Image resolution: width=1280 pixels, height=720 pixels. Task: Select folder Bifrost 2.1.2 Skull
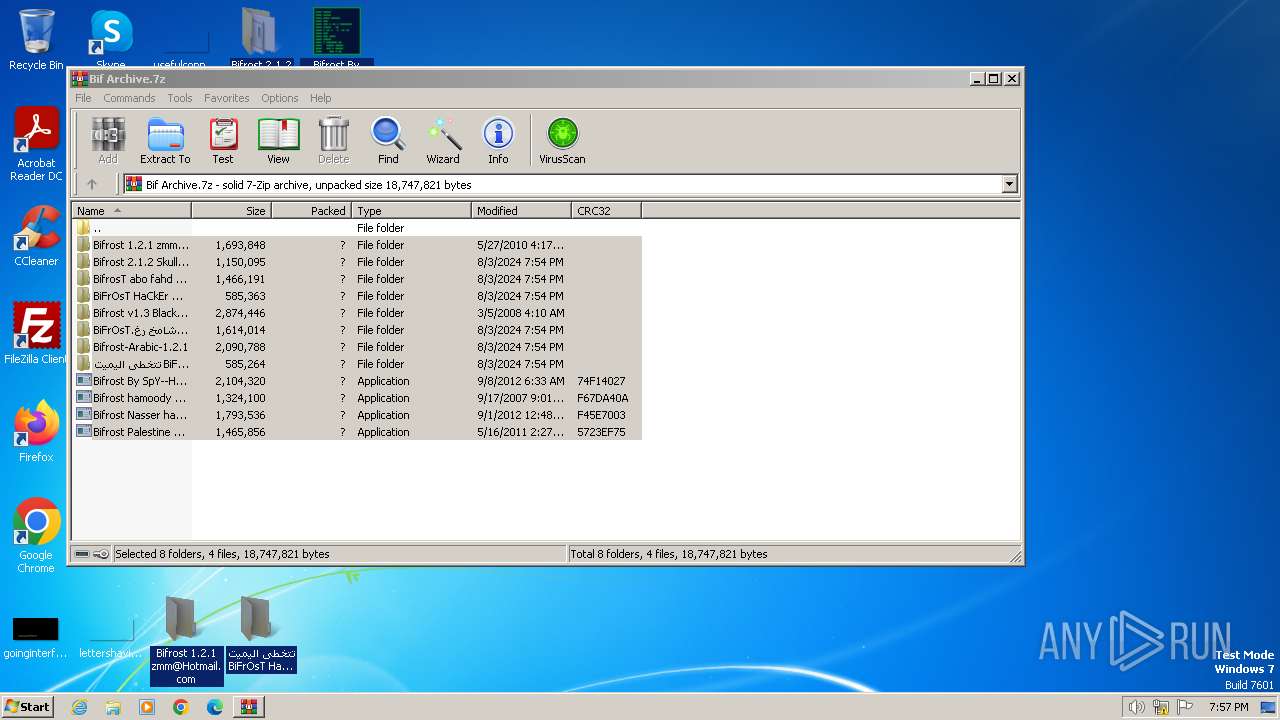(356, 262)
